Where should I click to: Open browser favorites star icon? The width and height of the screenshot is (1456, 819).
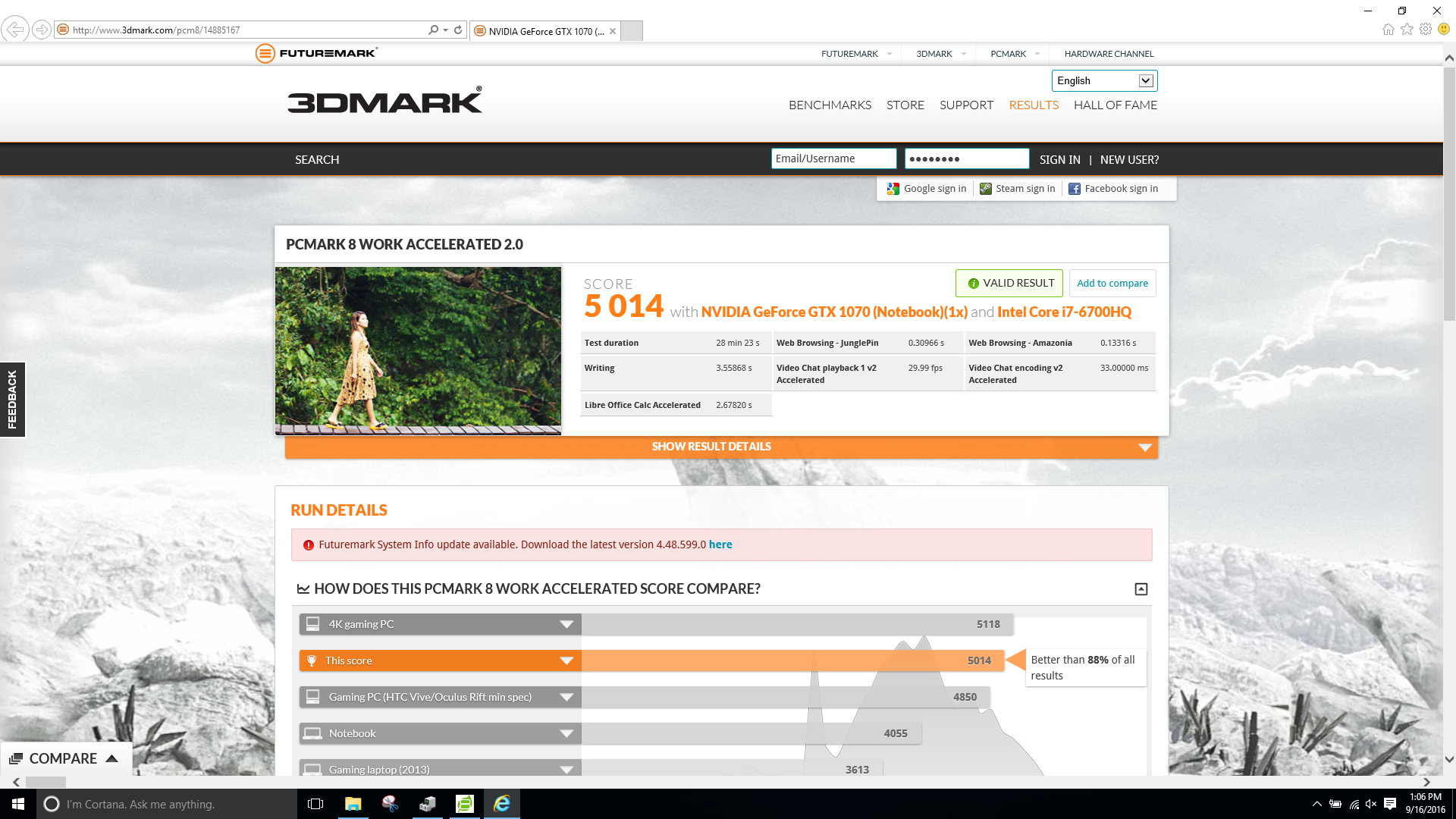tap(1407, 30)
